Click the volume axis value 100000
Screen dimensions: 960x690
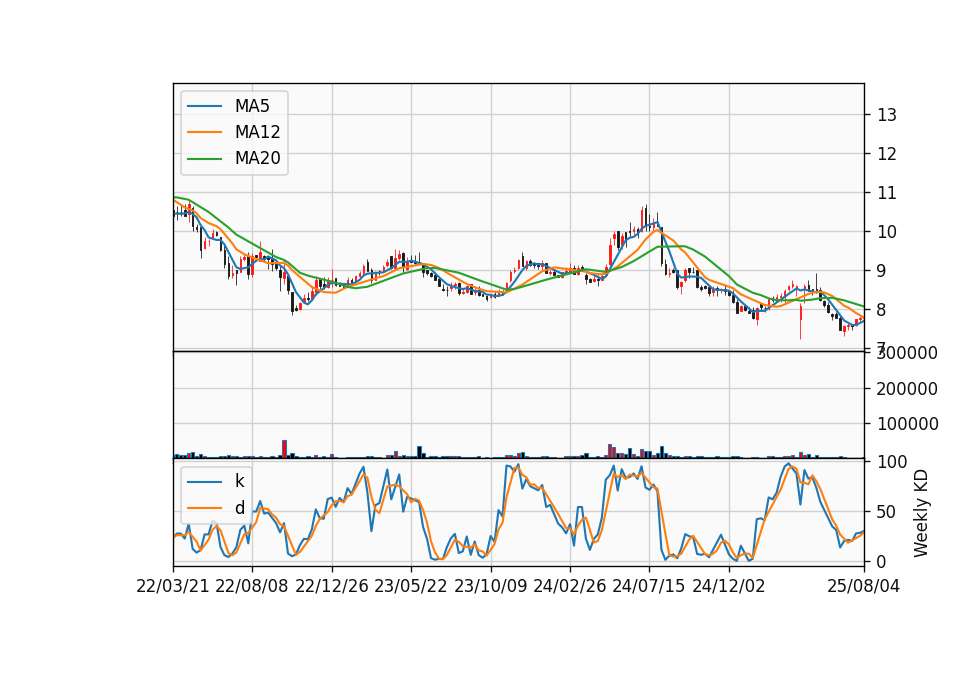point(907,424)
